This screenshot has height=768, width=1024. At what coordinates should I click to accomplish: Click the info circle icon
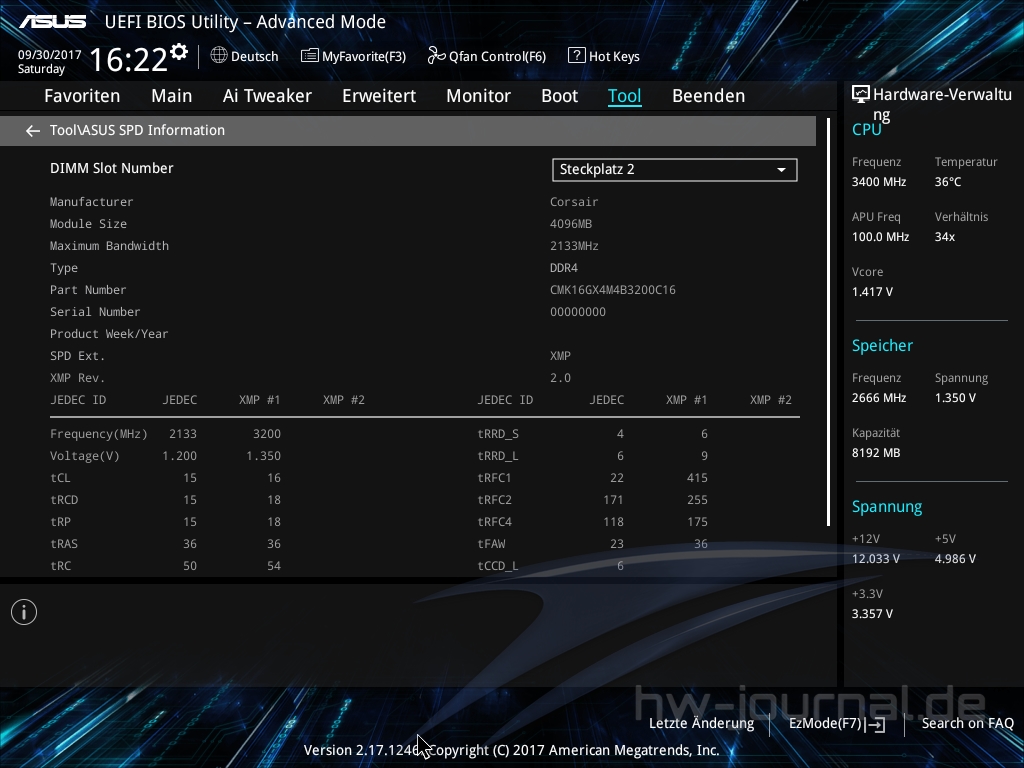(24, 612)
